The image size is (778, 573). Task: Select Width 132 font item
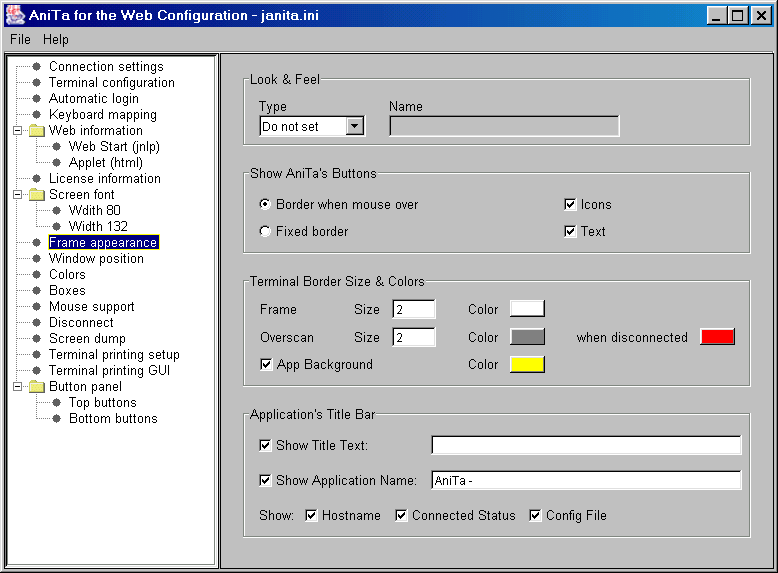click(x=98, y=226)
